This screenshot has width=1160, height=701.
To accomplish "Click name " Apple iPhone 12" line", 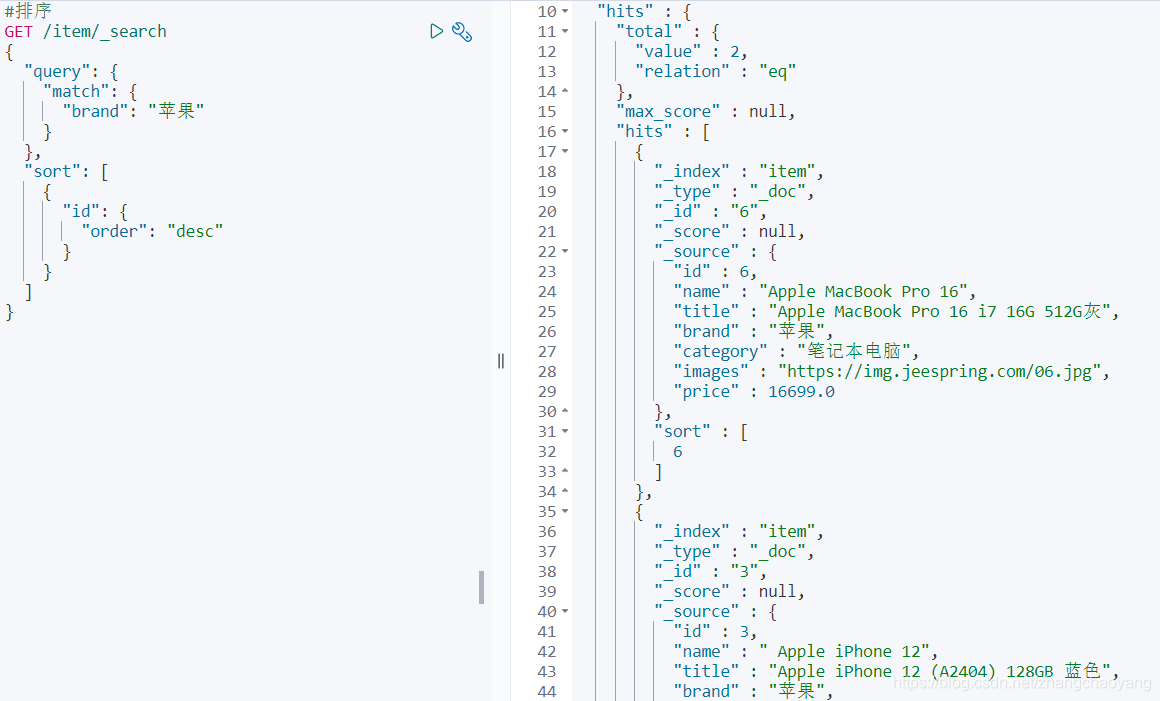I will point(806,651).
